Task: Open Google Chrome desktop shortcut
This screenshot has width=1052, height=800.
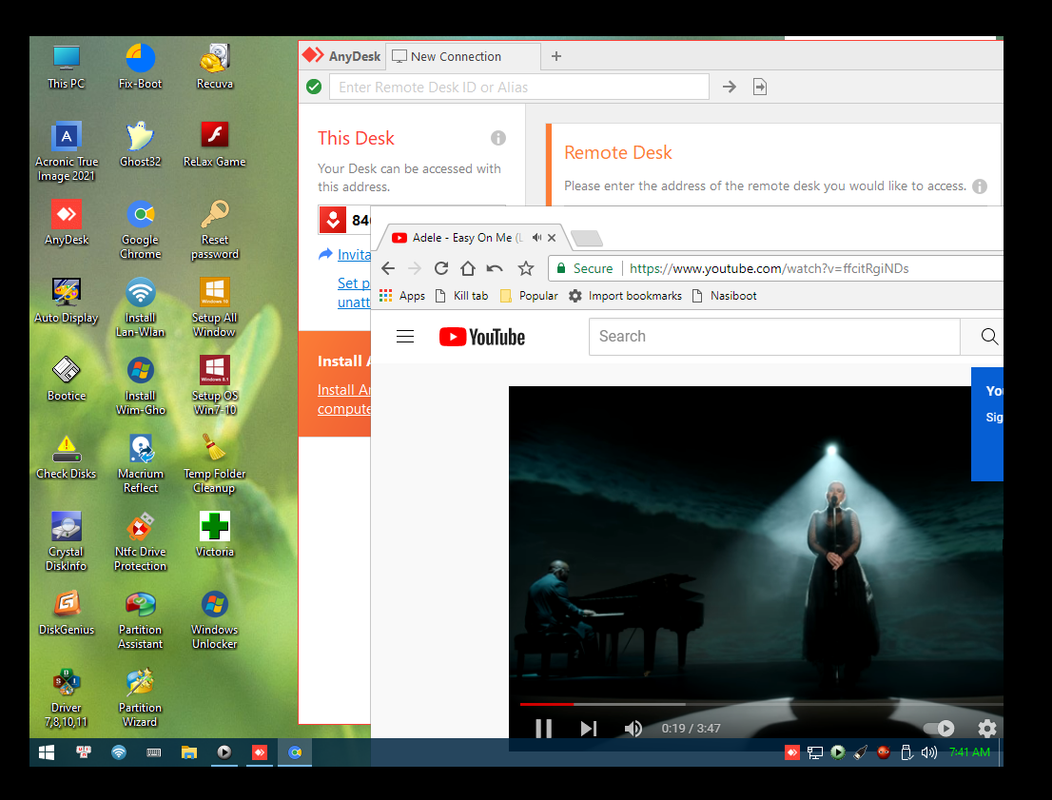Action: click(x=140, y=230)
